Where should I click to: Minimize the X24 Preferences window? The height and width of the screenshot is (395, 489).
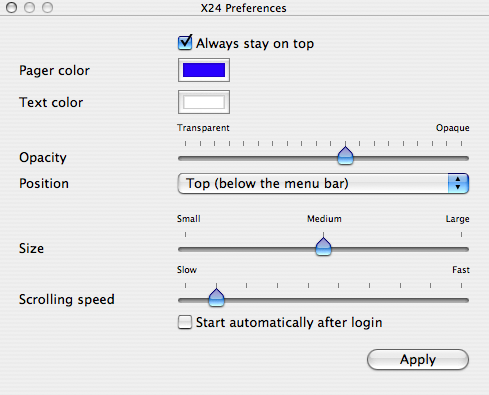pyautogui.click(x=30, y=7)
